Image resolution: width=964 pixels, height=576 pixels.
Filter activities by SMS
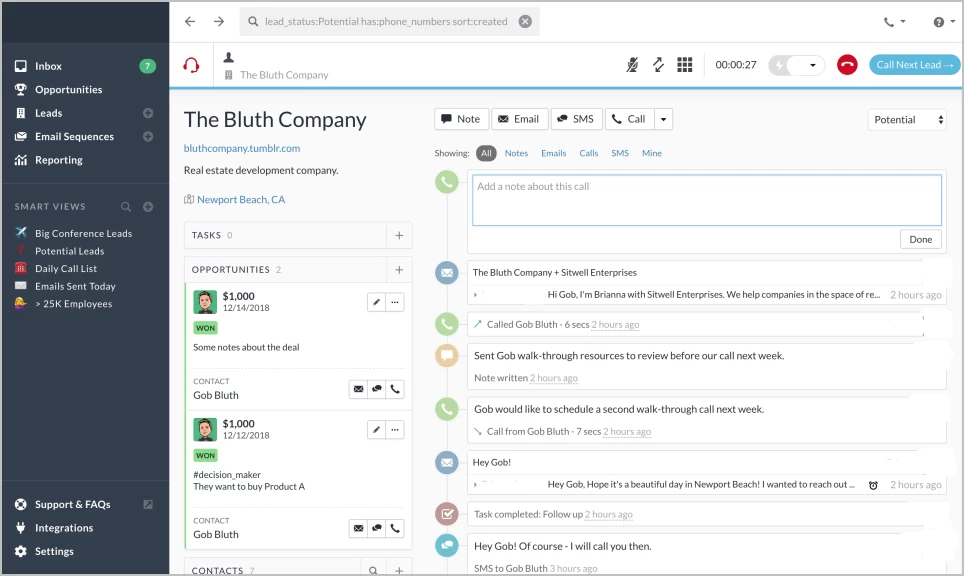620,153
